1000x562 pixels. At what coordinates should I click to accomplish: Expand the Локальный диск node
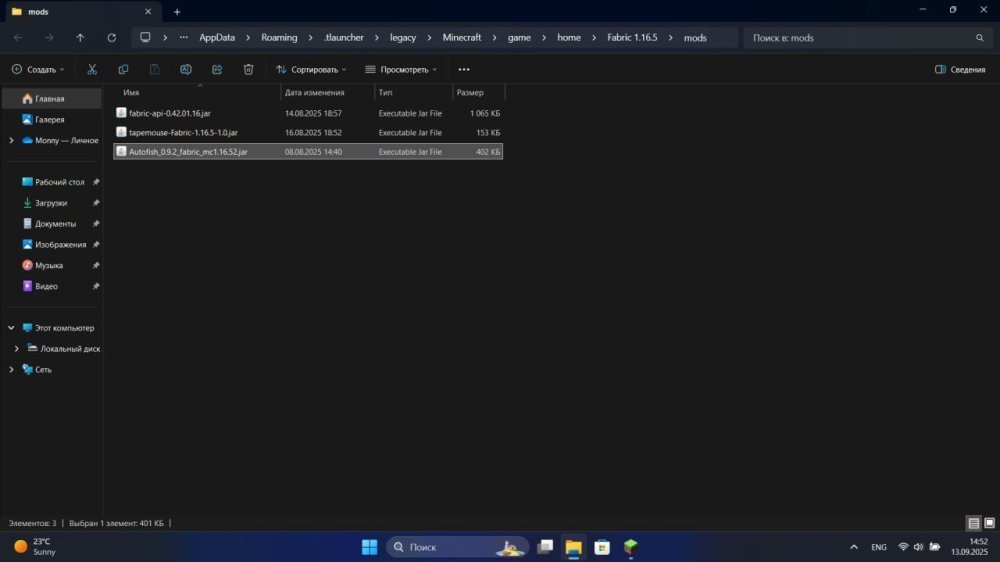(x=17, y=349)
